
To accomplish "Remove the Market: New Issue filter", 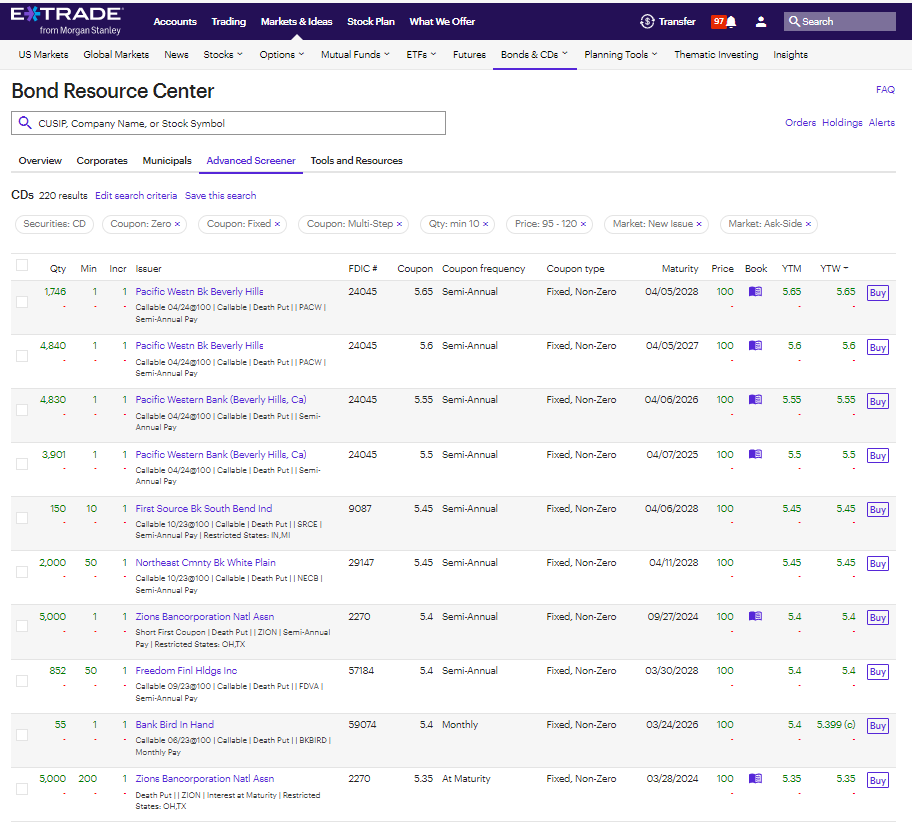I will tap(699, 224).
